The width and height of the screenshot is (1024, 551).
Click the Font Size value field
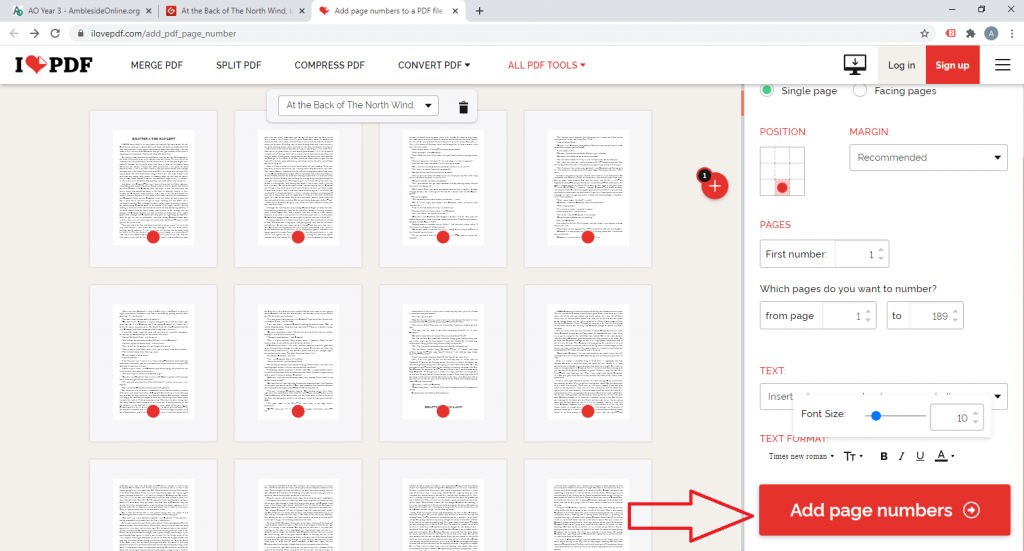(x=955, y=418)
